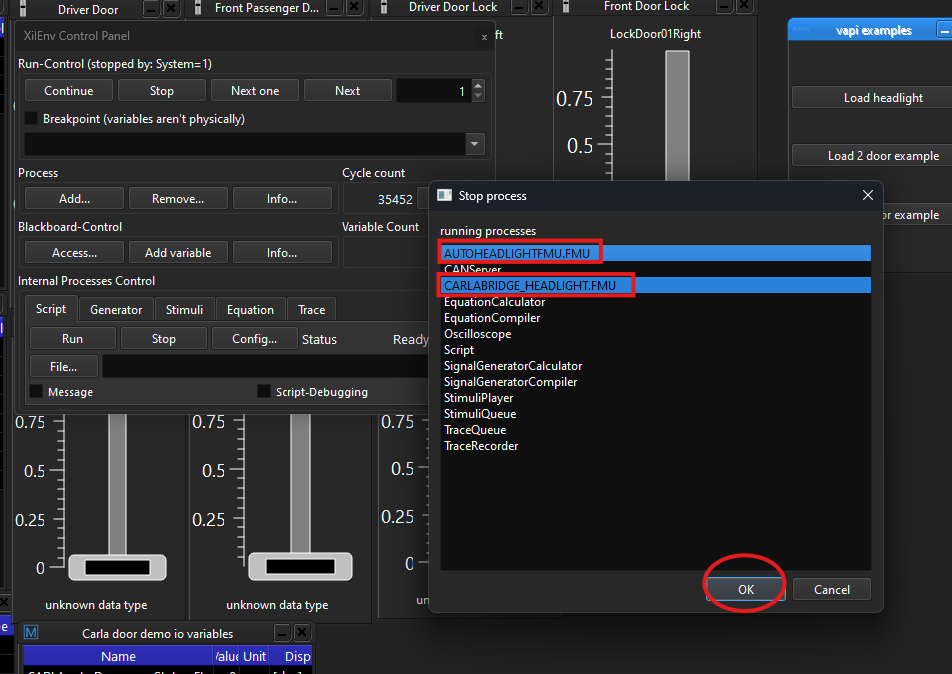Open the breakpoint dropdown list
Image resolution: width=952 pixels, height=674 pixels.
[473, 143]
